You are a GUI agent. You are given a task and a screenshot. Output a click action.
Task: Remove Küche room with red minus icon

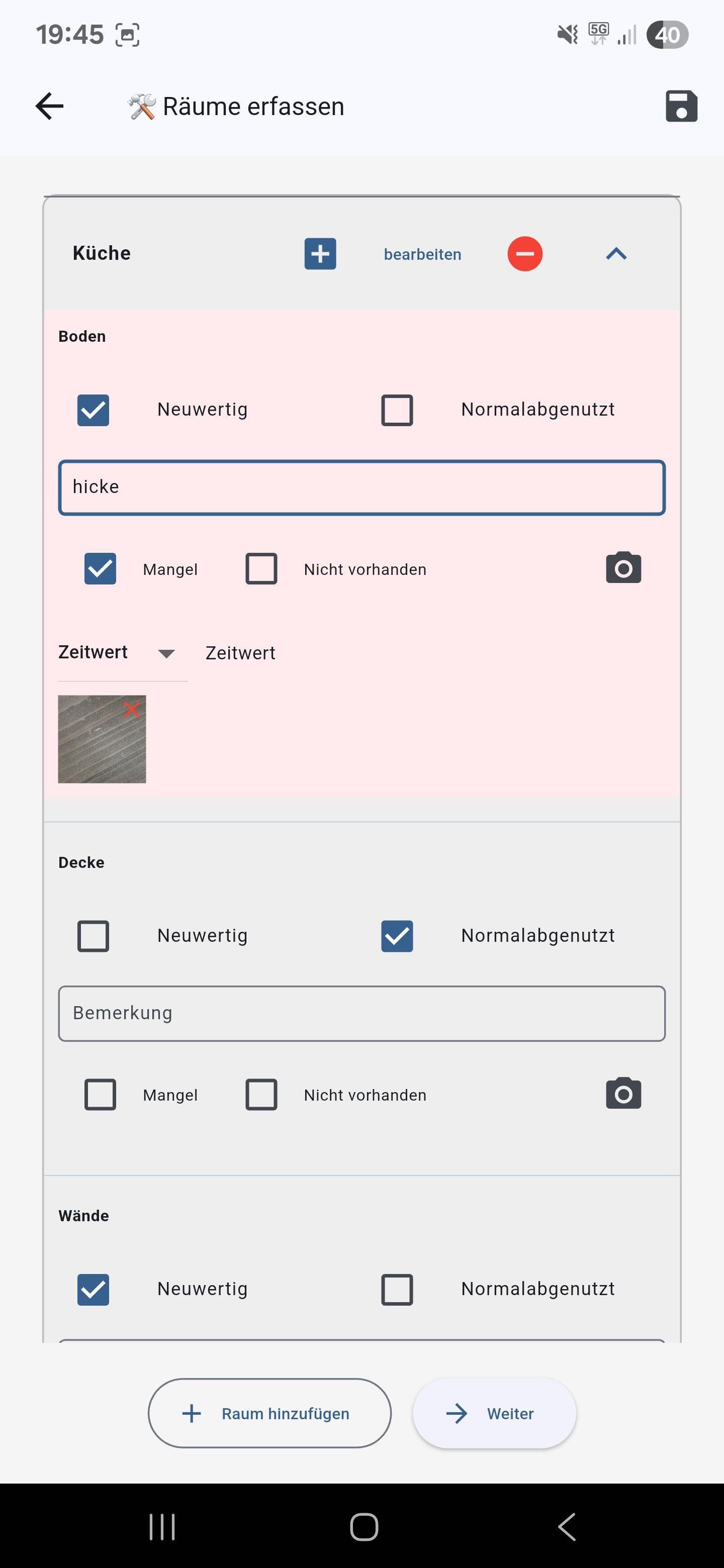click(524, 254)
